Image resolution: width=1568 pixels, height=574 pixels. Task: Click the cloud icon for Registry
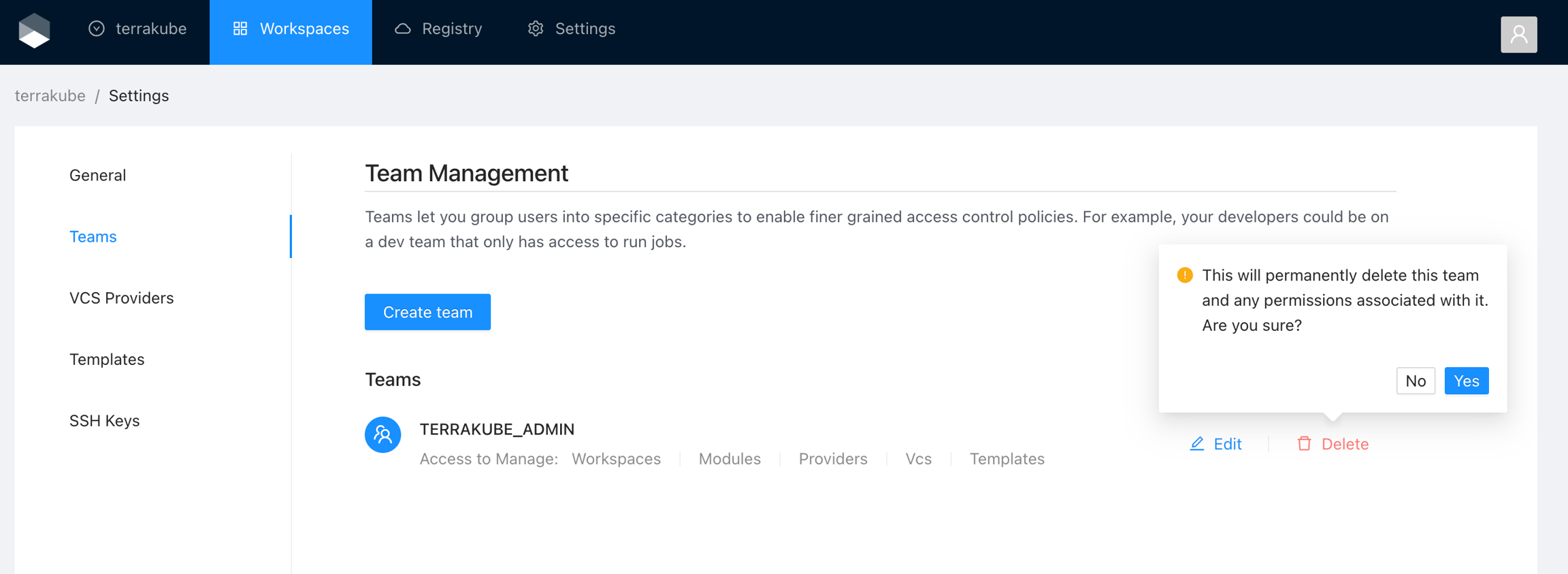403,29
